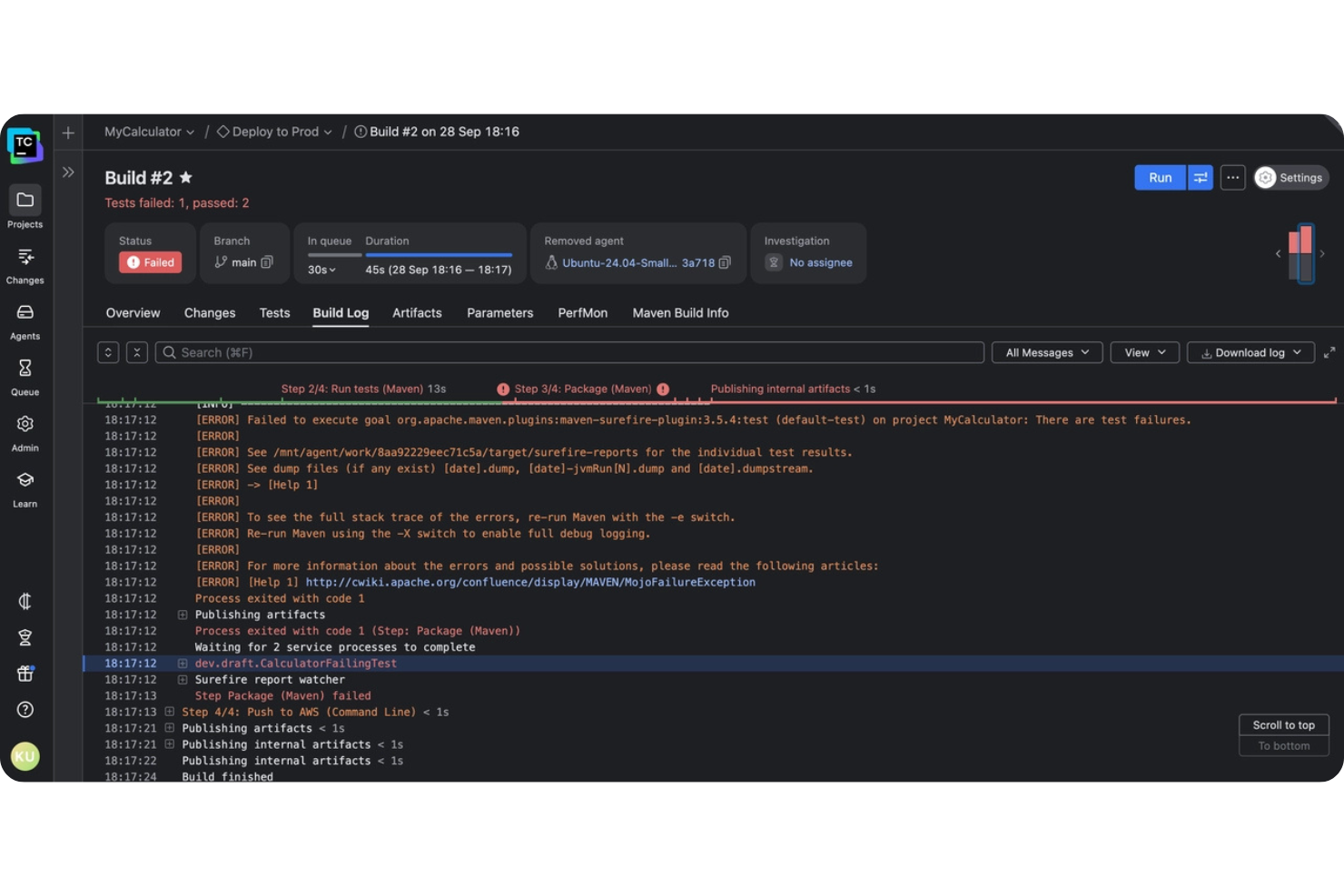Screen dimensions: 1344x896
Task: Collapse all expanded log lines
Action: pyautogui.click(x=136, y=352)
